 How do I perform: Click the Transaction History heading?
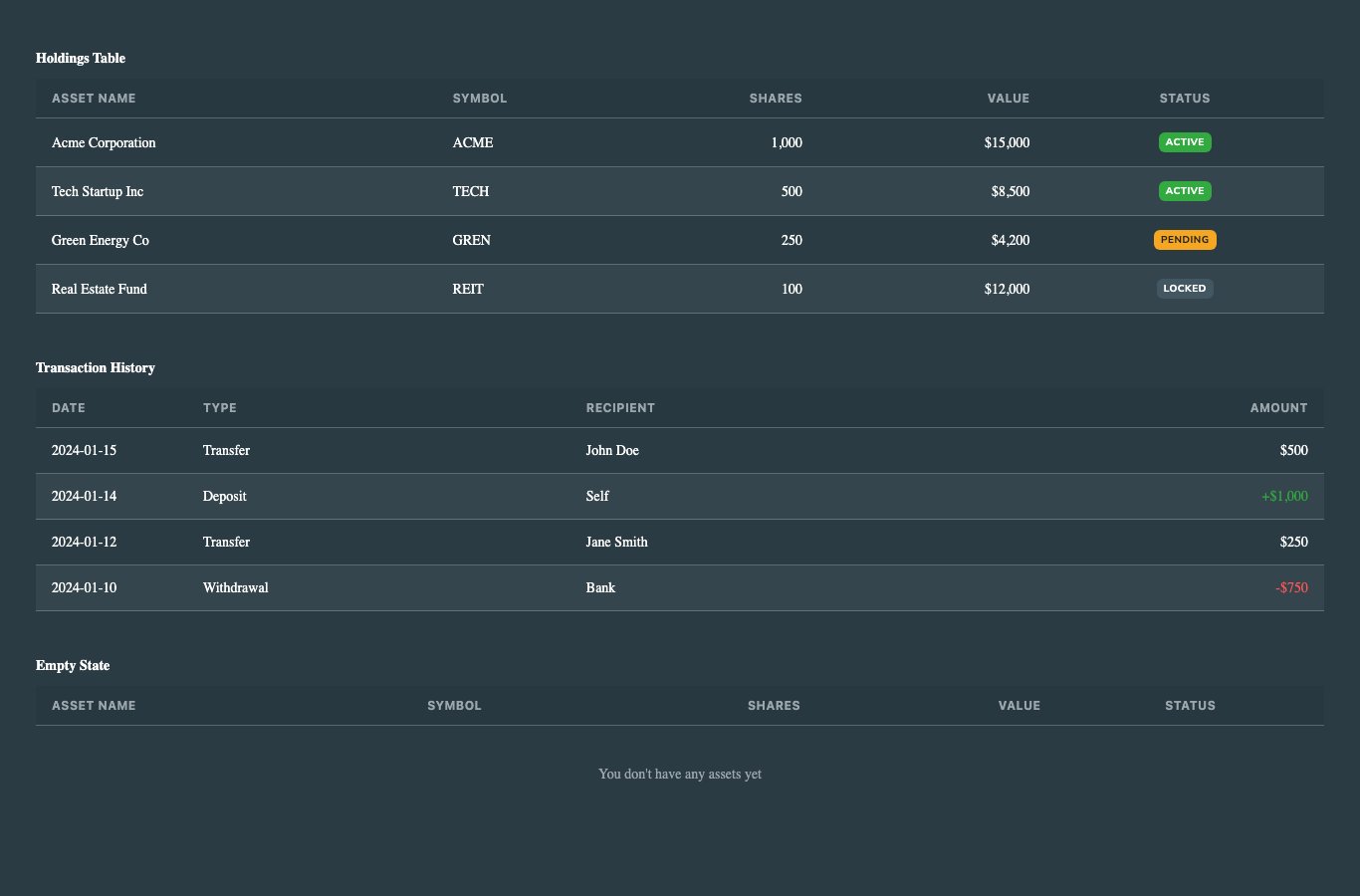[x=96, y=367]
